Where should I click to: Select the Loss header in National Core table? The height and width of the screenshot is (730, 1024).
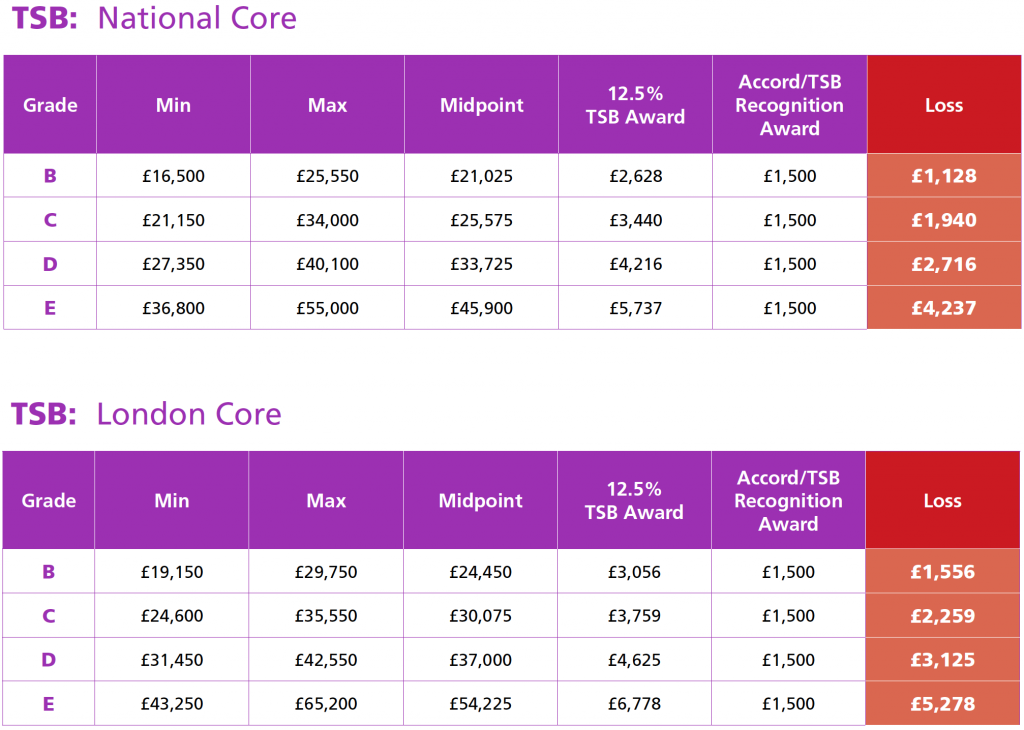coord(943,105)
